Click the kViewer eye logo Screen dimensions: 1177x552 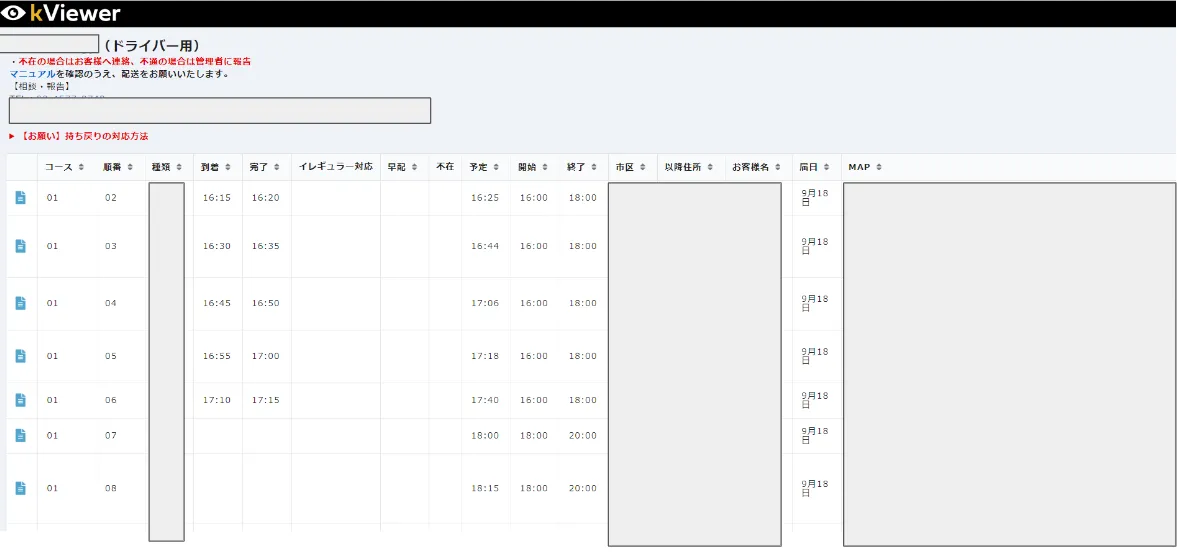point(14,13)
